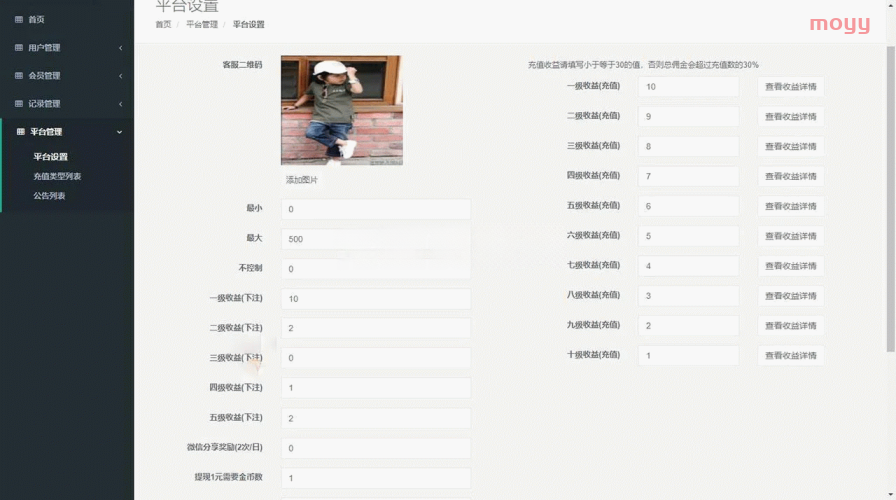Click 查看收益详情 for 五级收益(充值)
Viewport: 896px width, 500px height.
coord(791,206)
